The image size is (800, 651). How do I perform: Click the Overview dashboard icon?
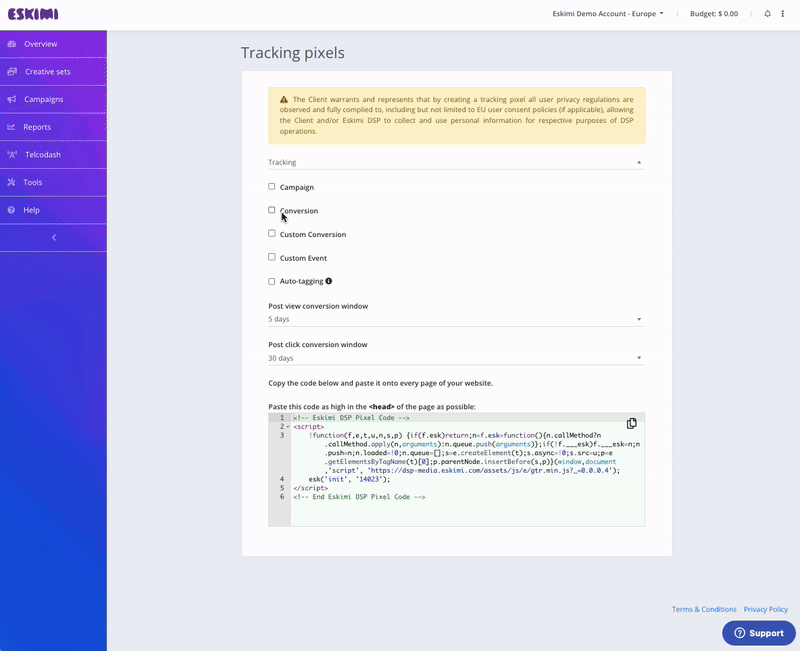click(x=12, y=44)
